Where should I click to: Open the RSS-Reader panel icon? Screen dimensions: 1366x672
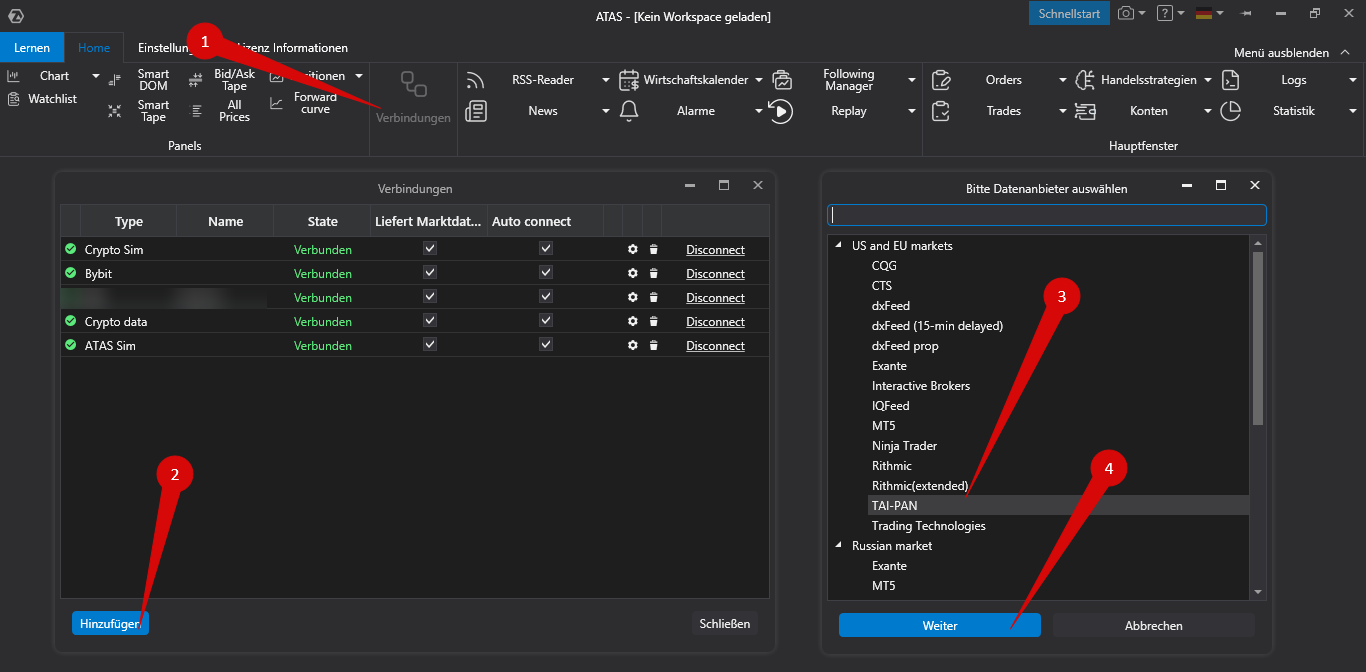pyautogui.click(x=476, y=80)
